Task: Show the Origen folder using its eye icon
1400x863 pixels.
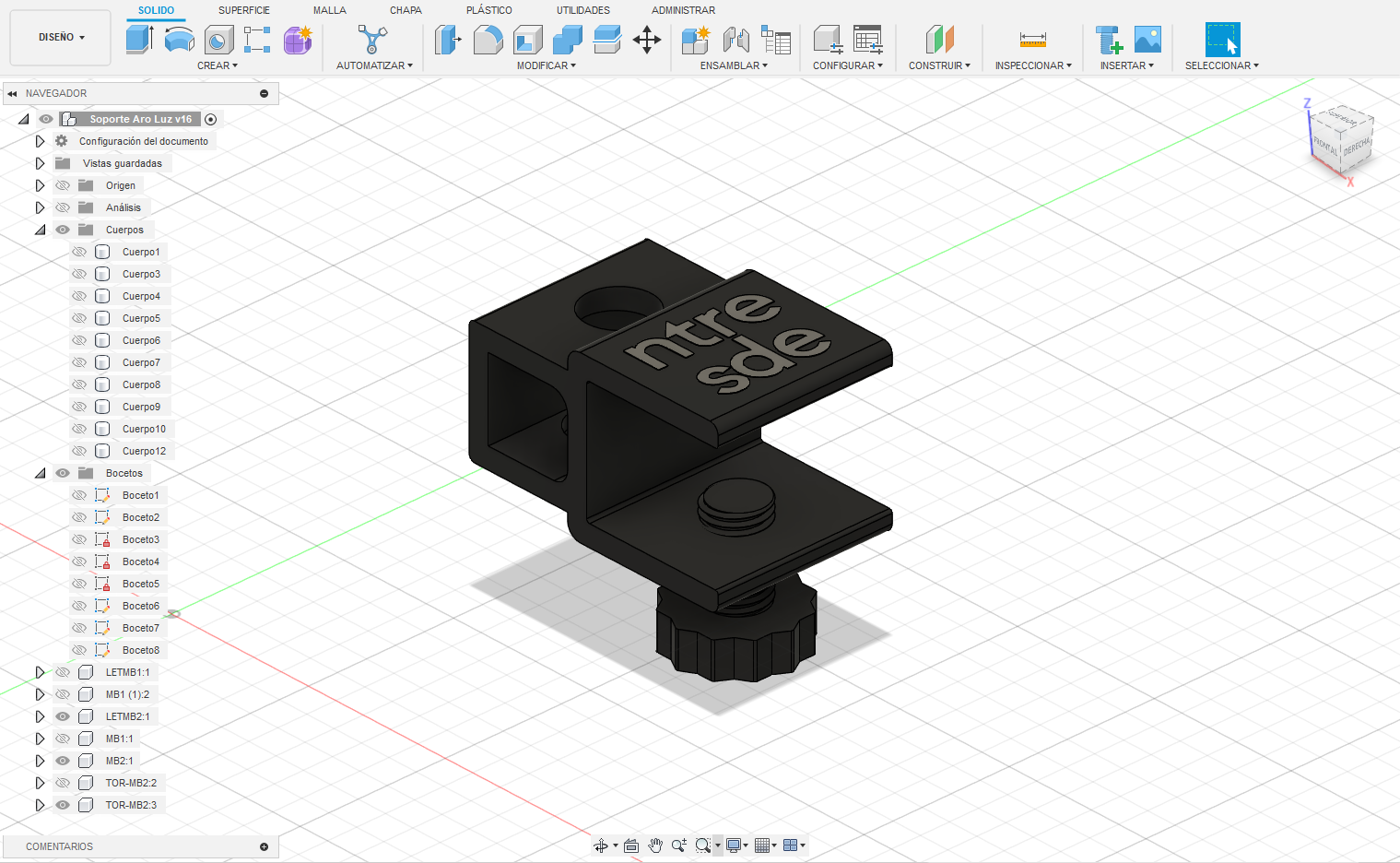Action: tap(63, 185)
